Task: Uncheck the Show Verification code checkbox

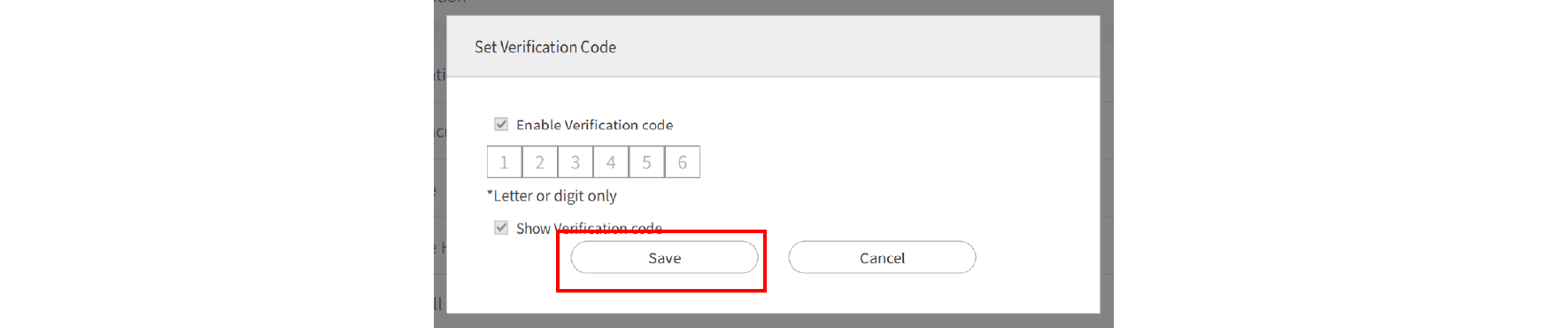Action: tap(501, 228)
